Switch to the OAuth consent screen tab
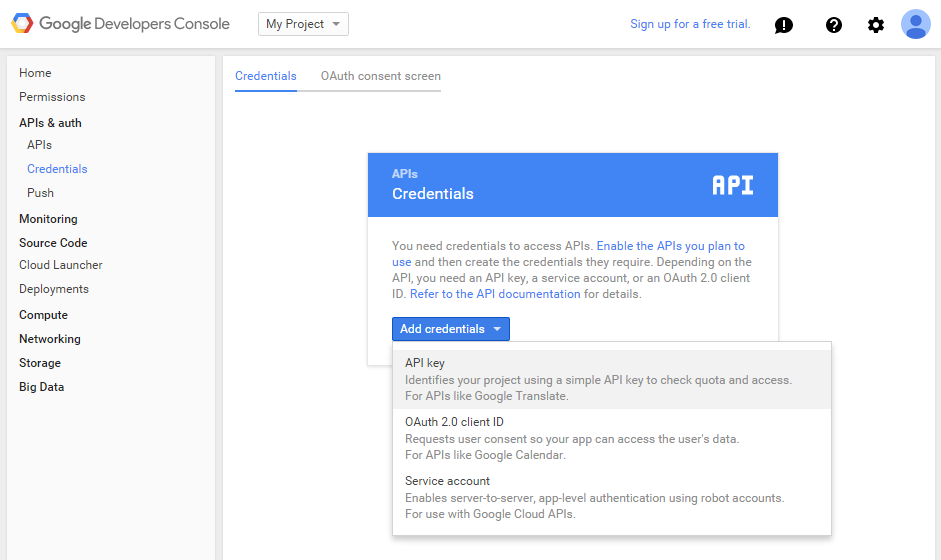941x560 pixels. (380, 76)
